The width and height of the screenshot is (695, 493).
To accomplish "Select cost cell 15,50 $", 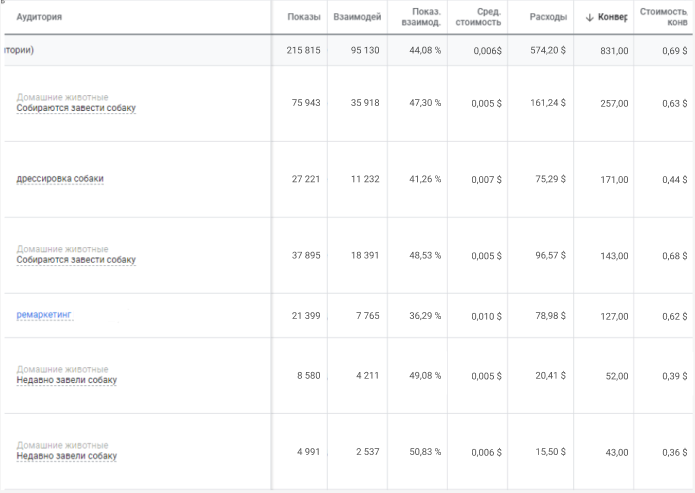I will pos(551,451).
